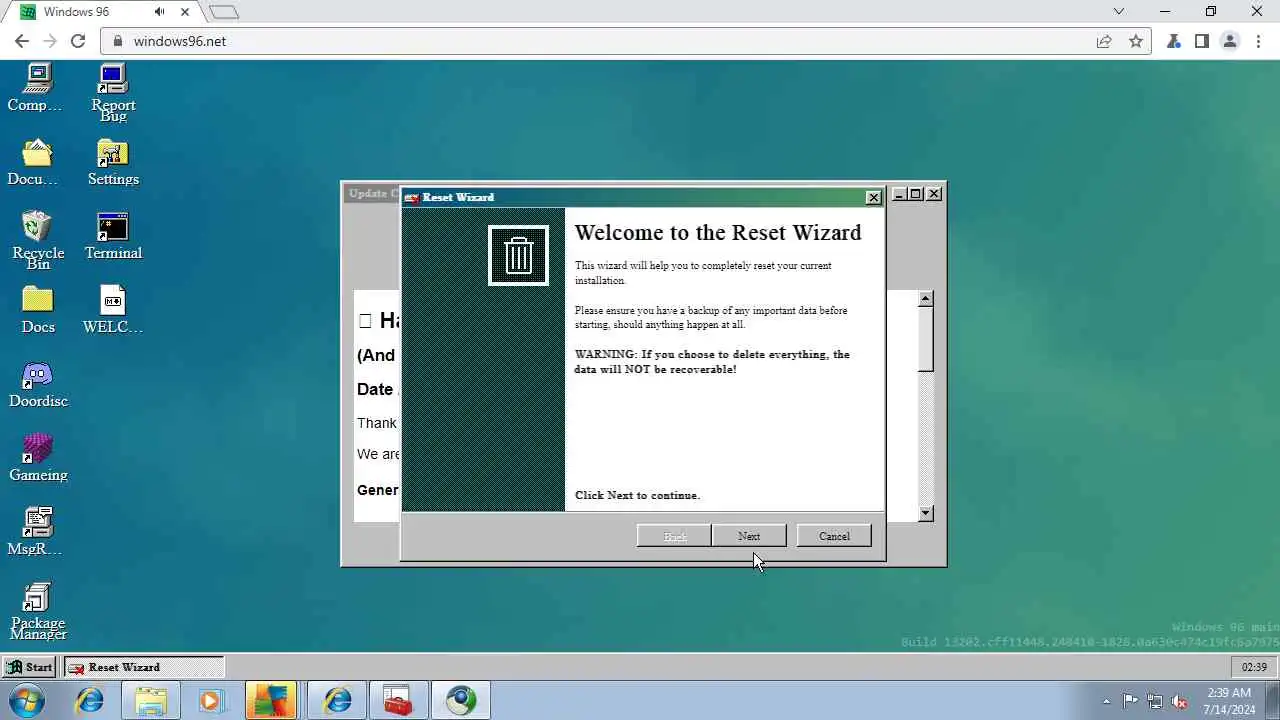Screen dimensions: 1280x720
Task: Open the Docs folder on desktop
Action: (x=37, y=310)
